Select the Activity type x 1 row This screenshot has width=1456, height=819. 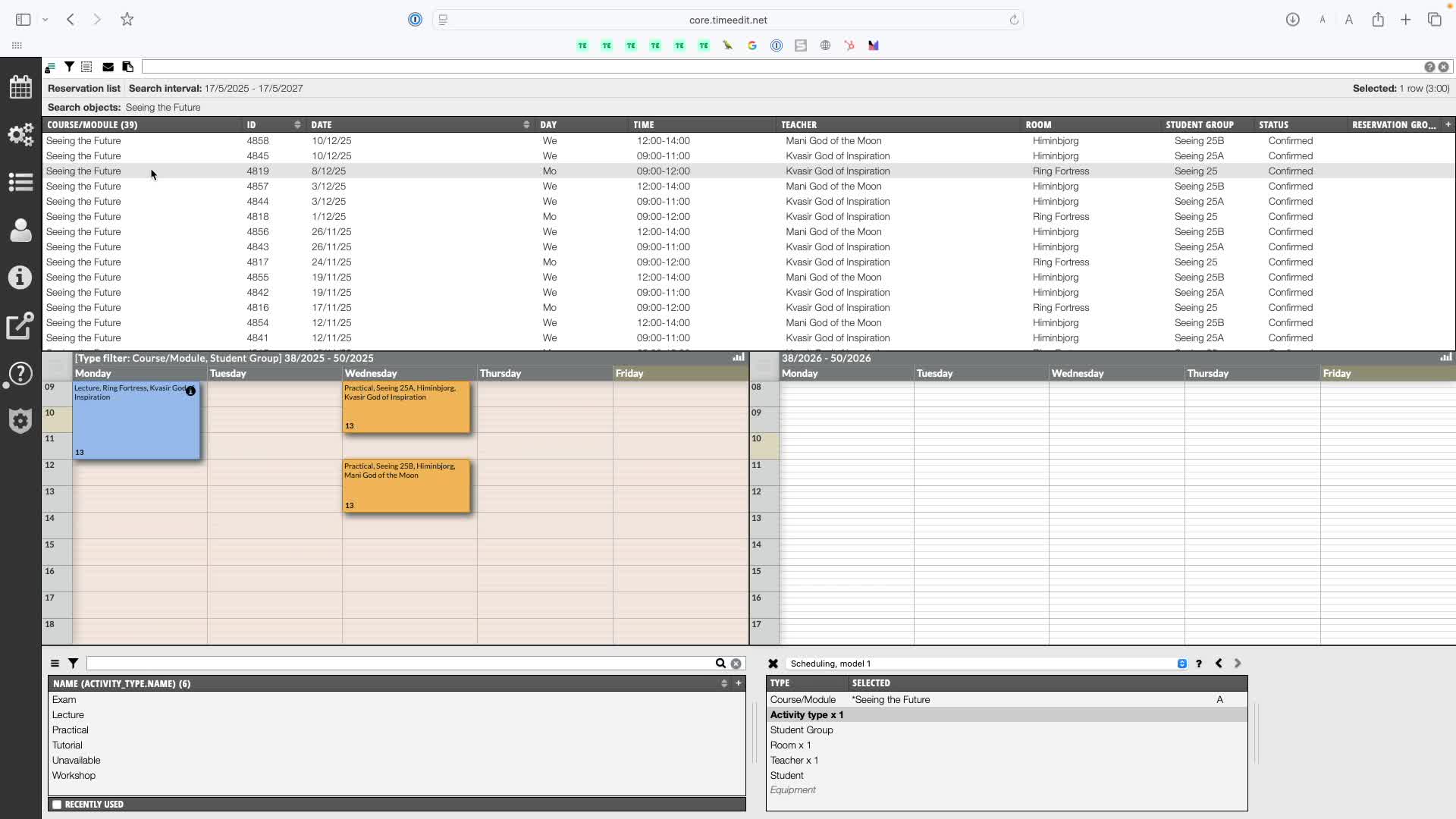(x=807, y=715)
